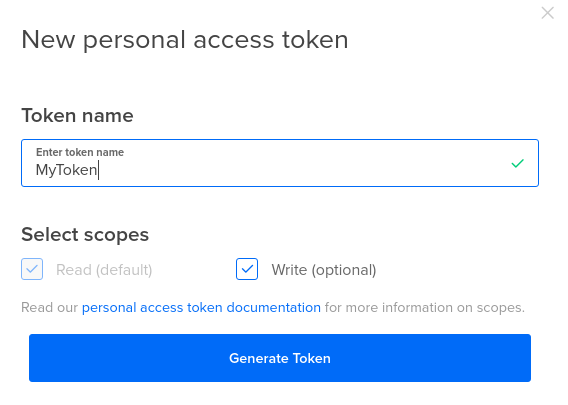Image resolution: width=568 pixels, height=405 pixels.
Task: Click the 'Select scopes' section heading
Action: pyautogui.click(x=85, y=235)
